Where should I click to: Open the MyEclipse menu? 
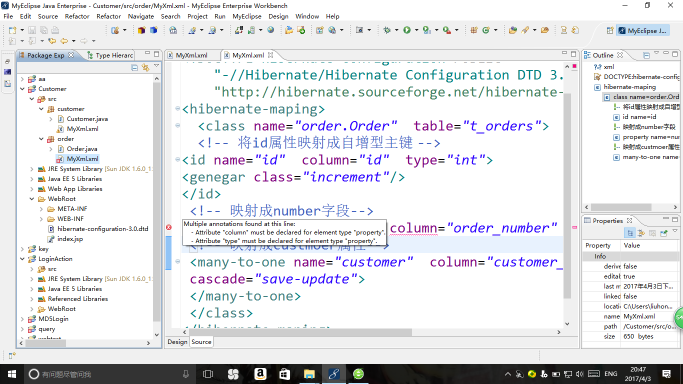[x=247, y=16]
